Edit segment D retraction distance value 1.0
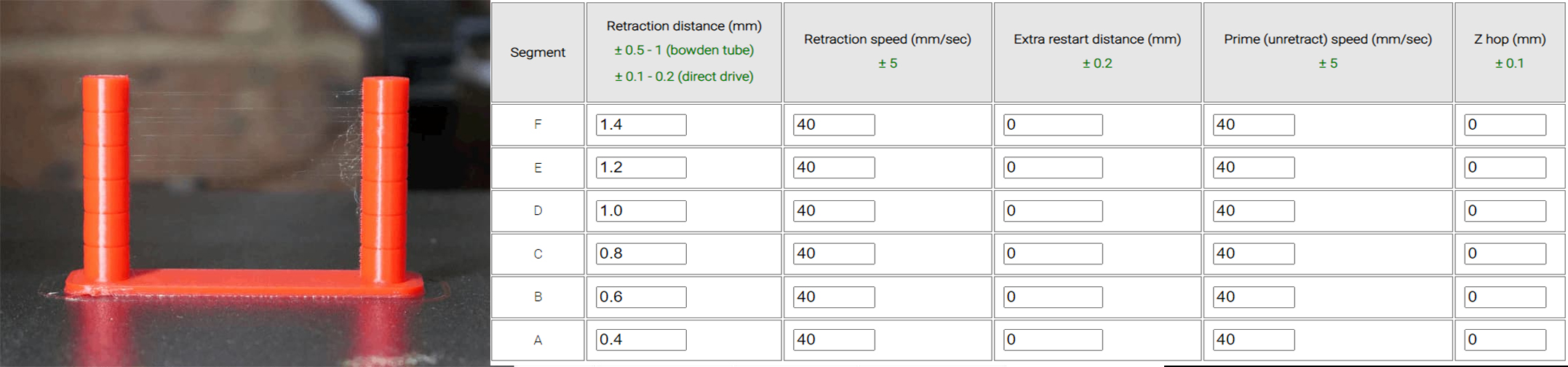Viewport: 1568px width, 367px height. point(641,210)
